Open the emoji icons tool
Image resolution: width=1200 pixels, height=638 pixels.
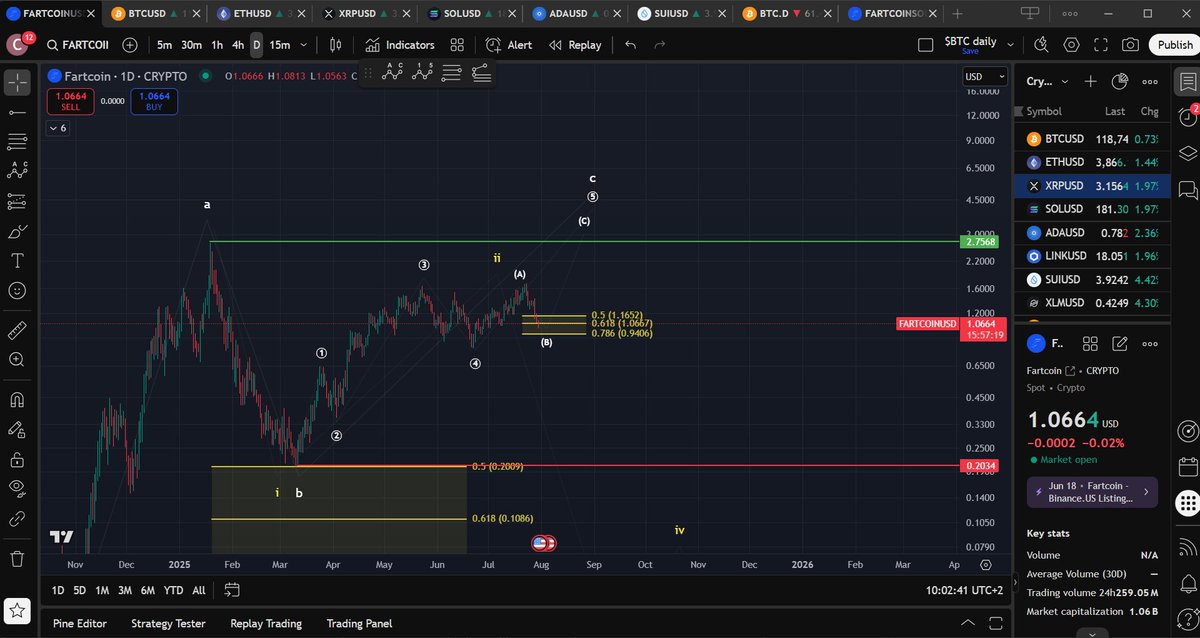click(17, 291)
